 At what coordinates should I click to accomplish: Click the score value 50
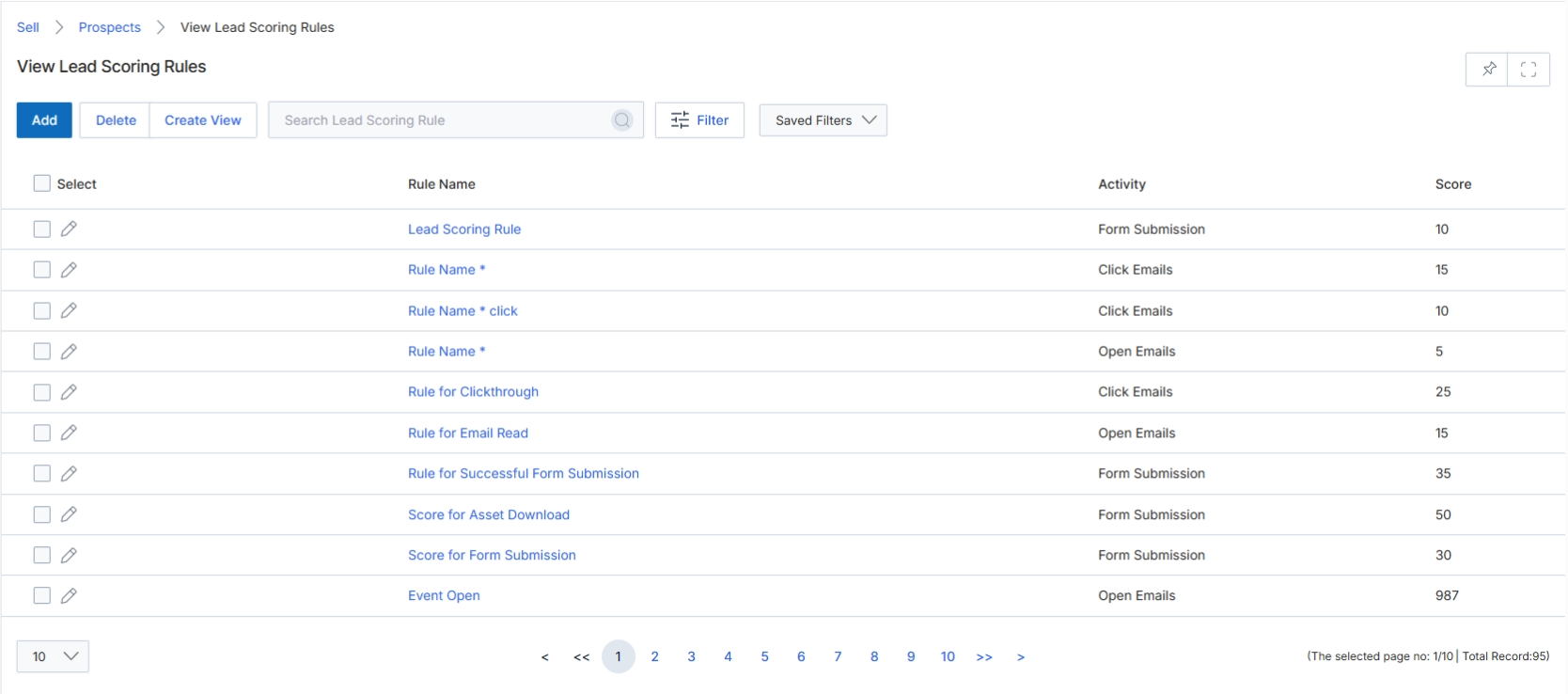[1443, 515]
